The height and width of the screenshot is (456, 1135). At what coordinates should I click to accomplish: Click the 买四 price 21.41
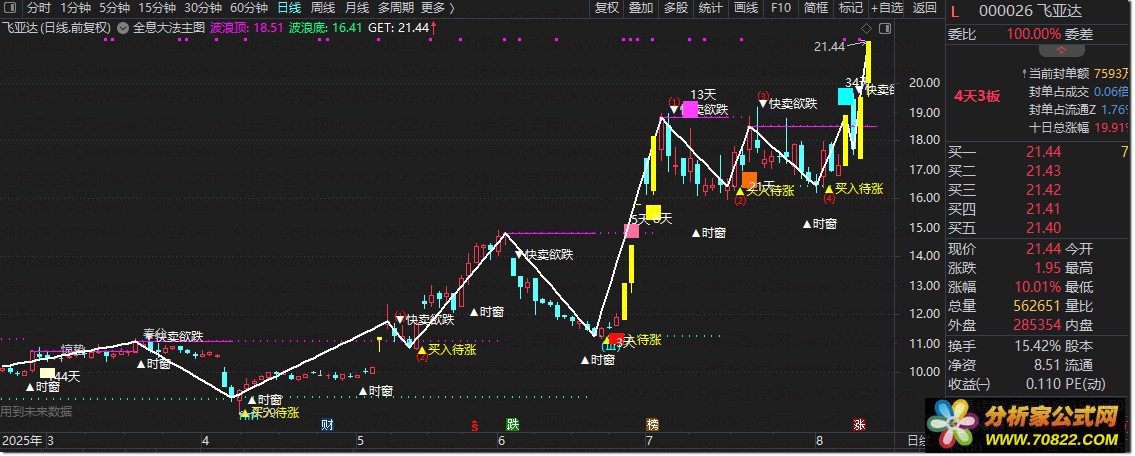(1043, 209)
